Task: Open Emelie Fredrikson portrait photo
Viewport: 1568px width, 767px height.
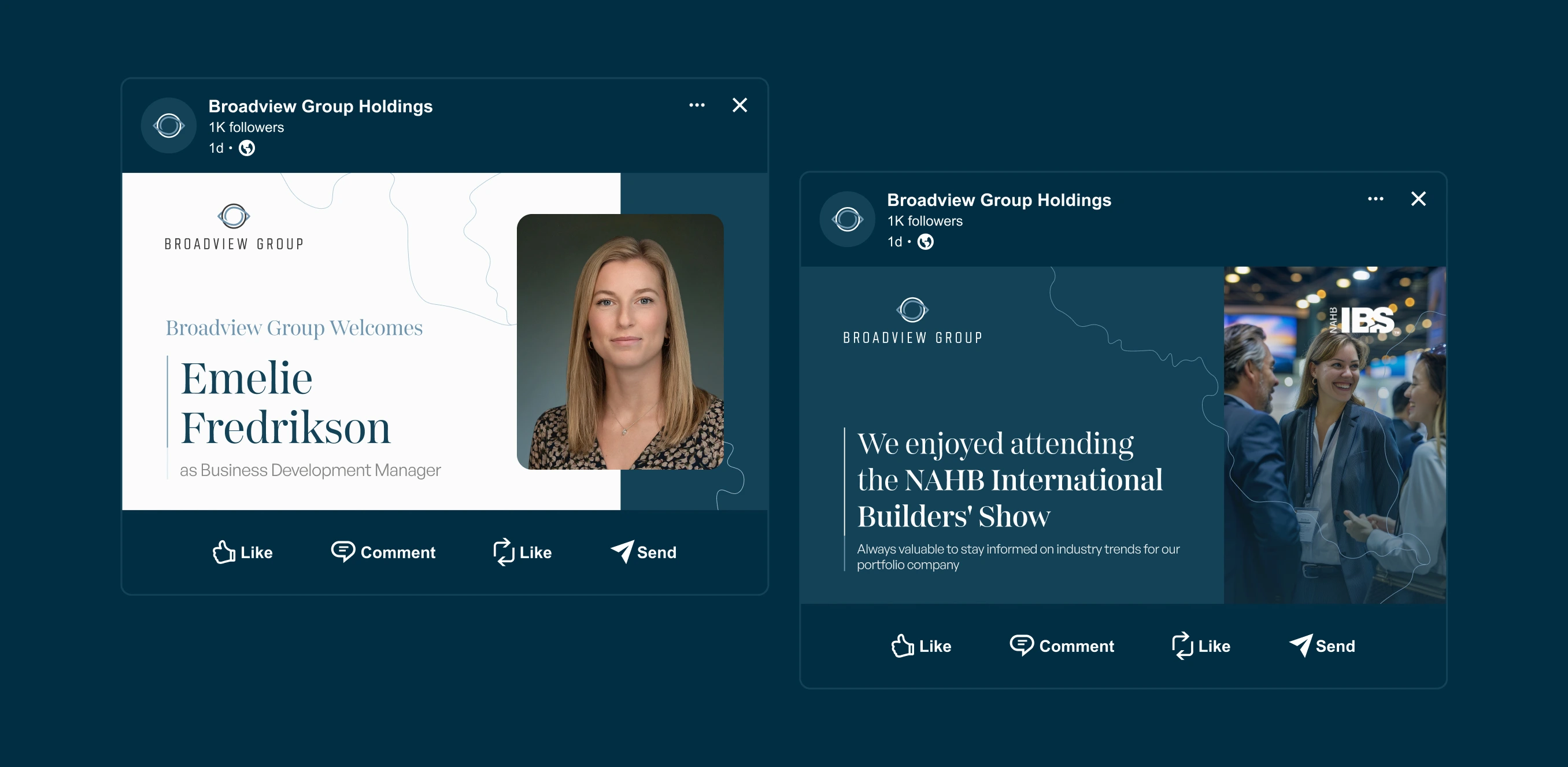Action: click(620, 341)
